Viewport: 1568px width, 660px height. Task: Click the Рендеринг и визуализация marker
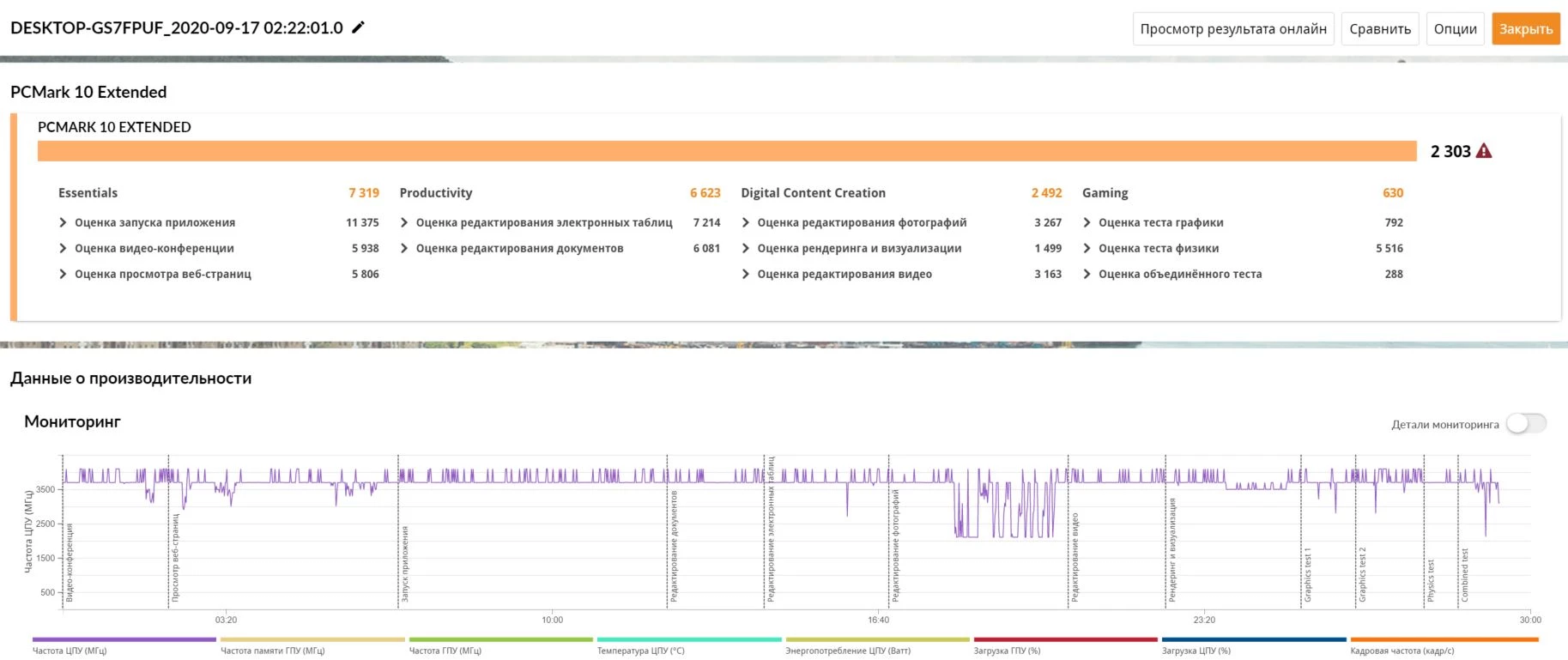(1172, 550)
